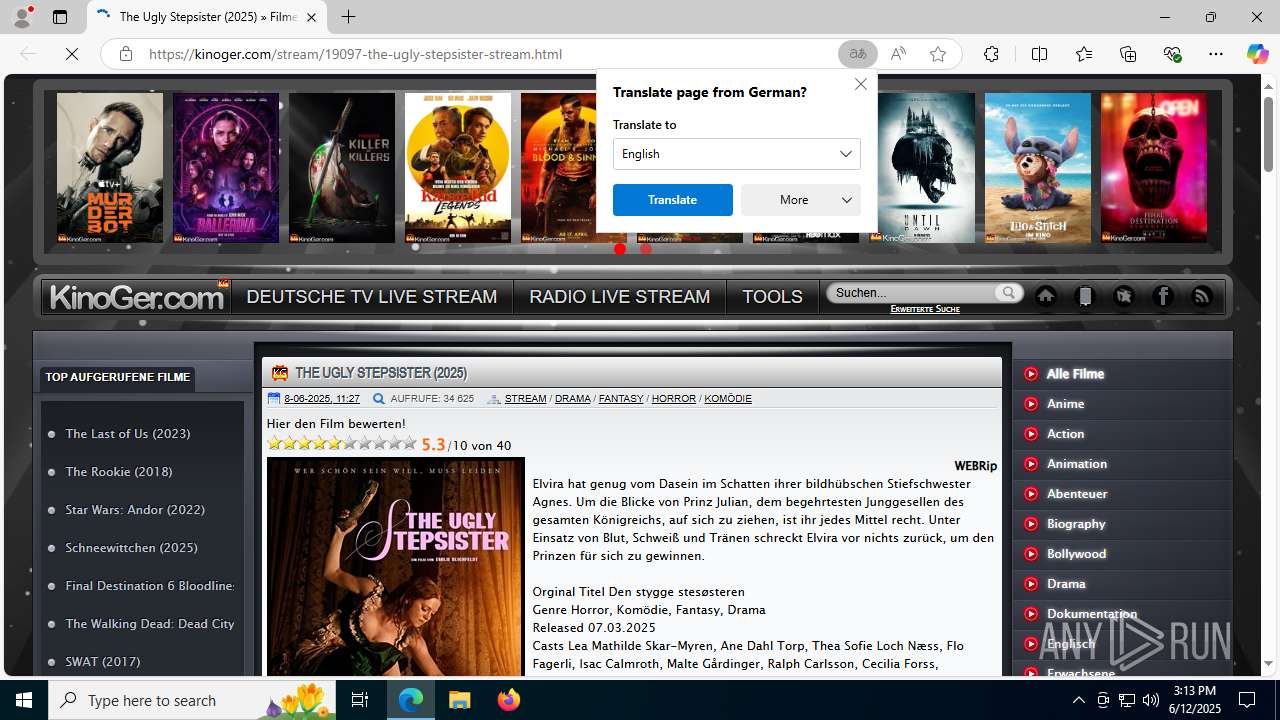Click the FANTASY genre tag link
Viewport: 1280px width, 720px height.
pos(621,398)
